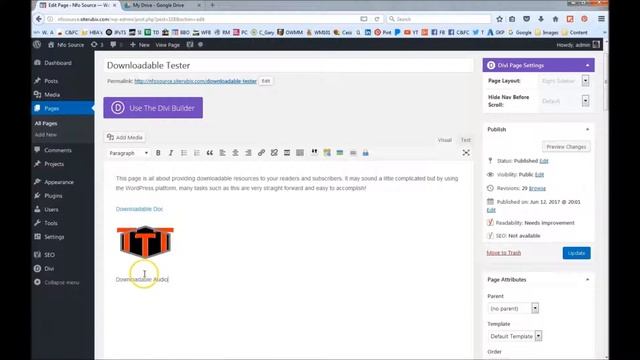Edit the page Status

pyautogui.click(x=544, y=161)
